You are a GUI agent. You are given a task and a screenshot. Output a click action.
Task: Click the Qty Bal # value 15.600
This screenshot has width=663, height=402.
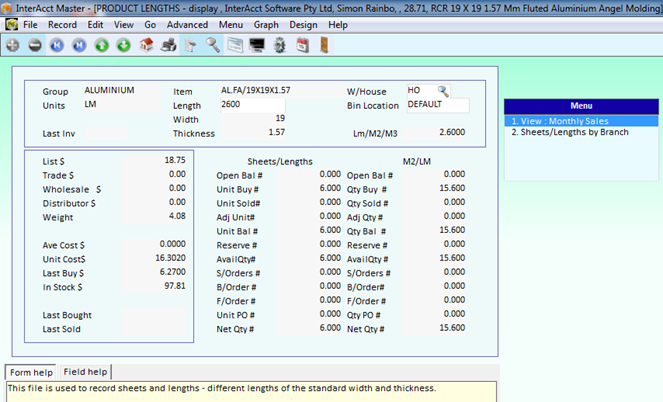tap(452, 230)
